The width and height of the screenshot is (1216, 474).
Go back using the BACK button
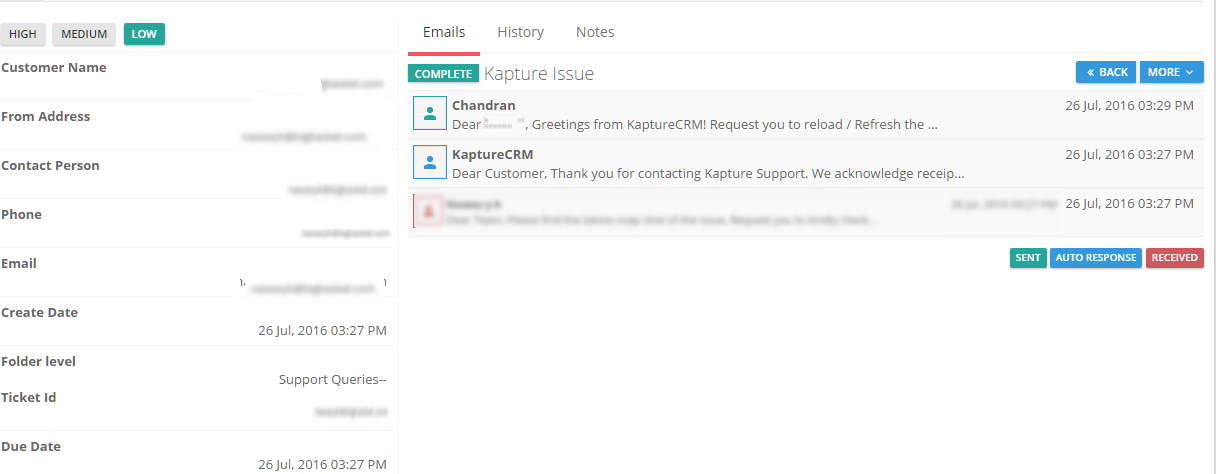(1106, 72)
